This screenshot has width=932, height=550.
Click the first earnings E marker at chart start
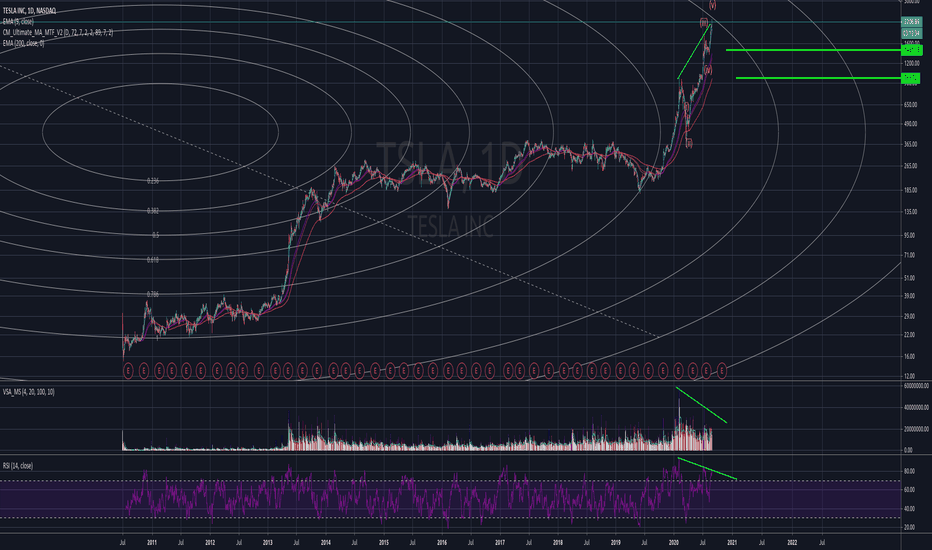point(128,371)
